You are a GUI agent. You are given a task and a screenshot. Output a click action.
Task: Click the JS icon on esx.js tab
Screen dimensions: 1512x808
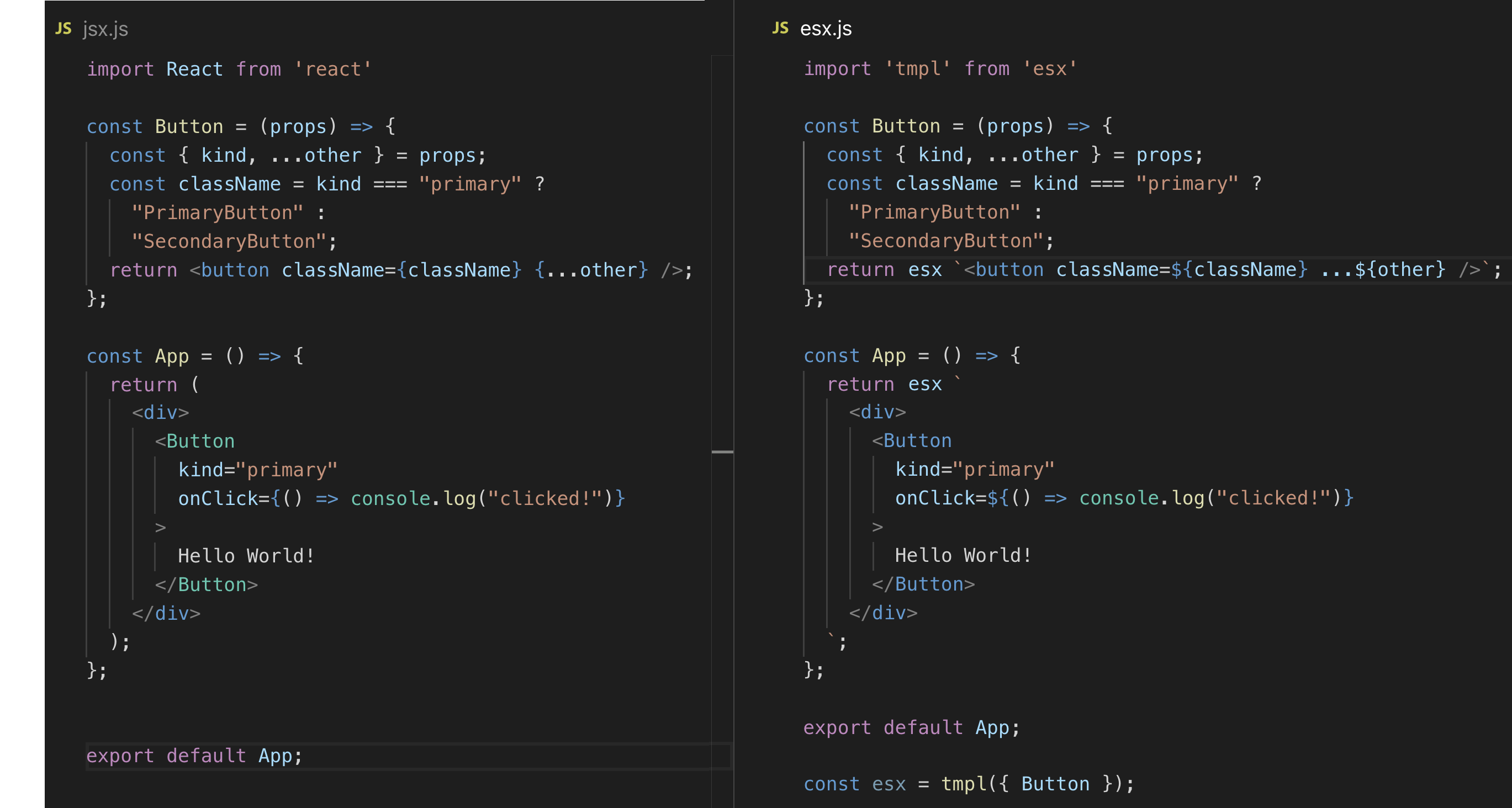[x=780, y=28]
